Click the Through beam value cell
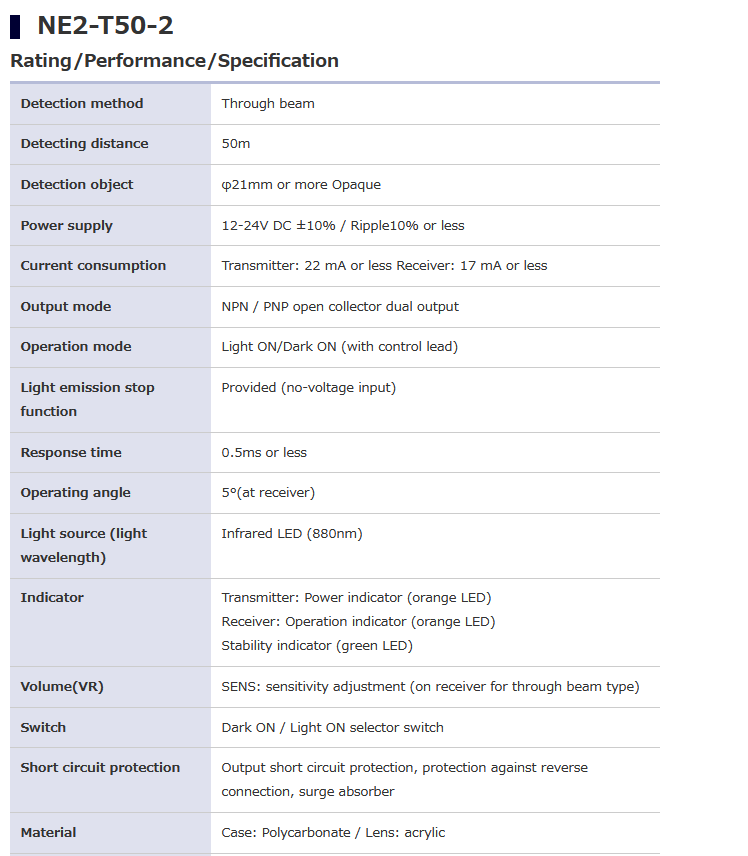 [x=268, y=104]
